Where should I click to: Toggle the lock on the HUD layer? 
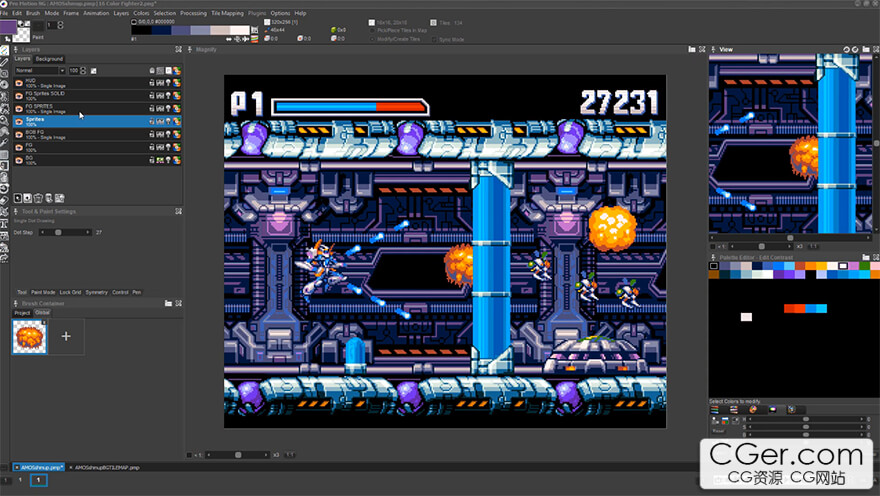tap(152, 83)
